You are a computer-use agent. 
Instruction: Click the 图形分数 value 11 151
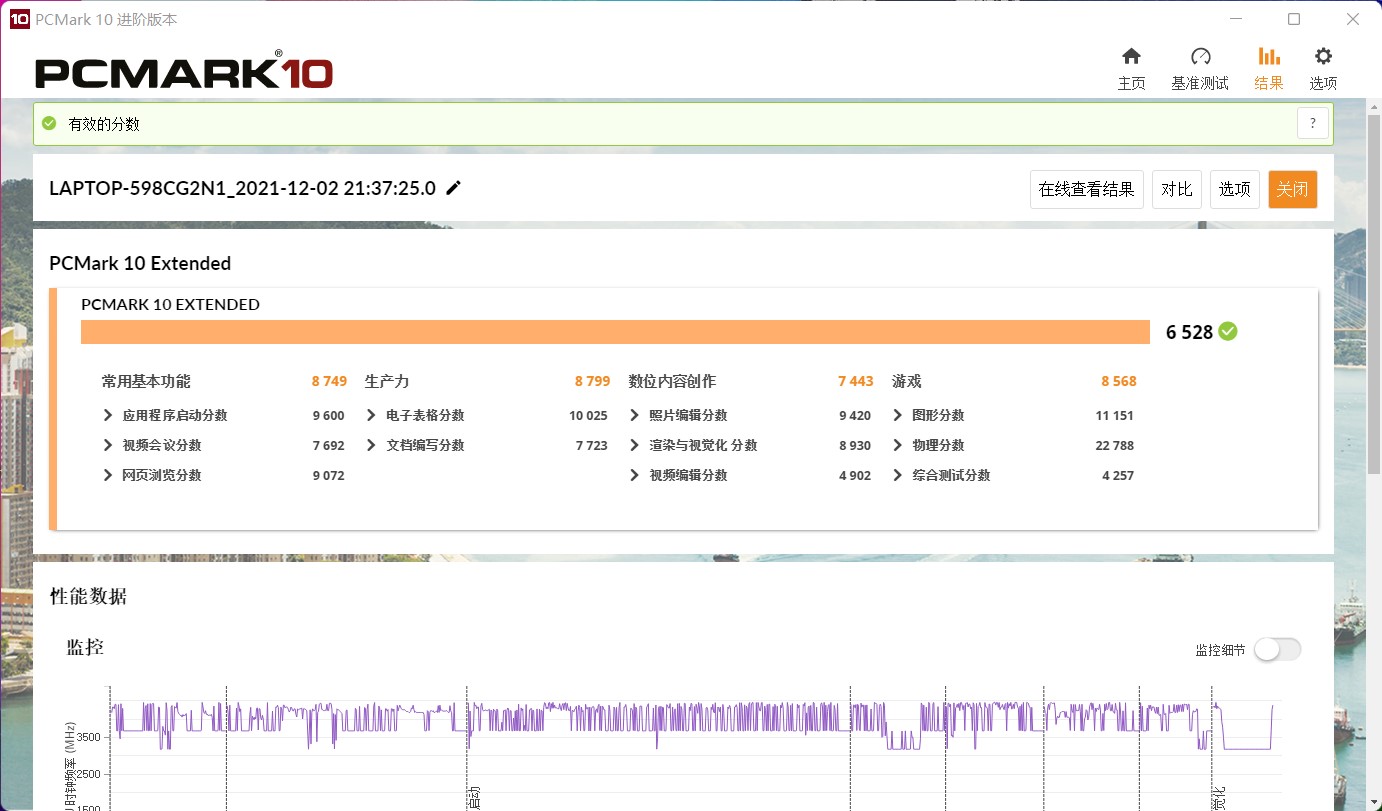click(x=1115, y=415)
